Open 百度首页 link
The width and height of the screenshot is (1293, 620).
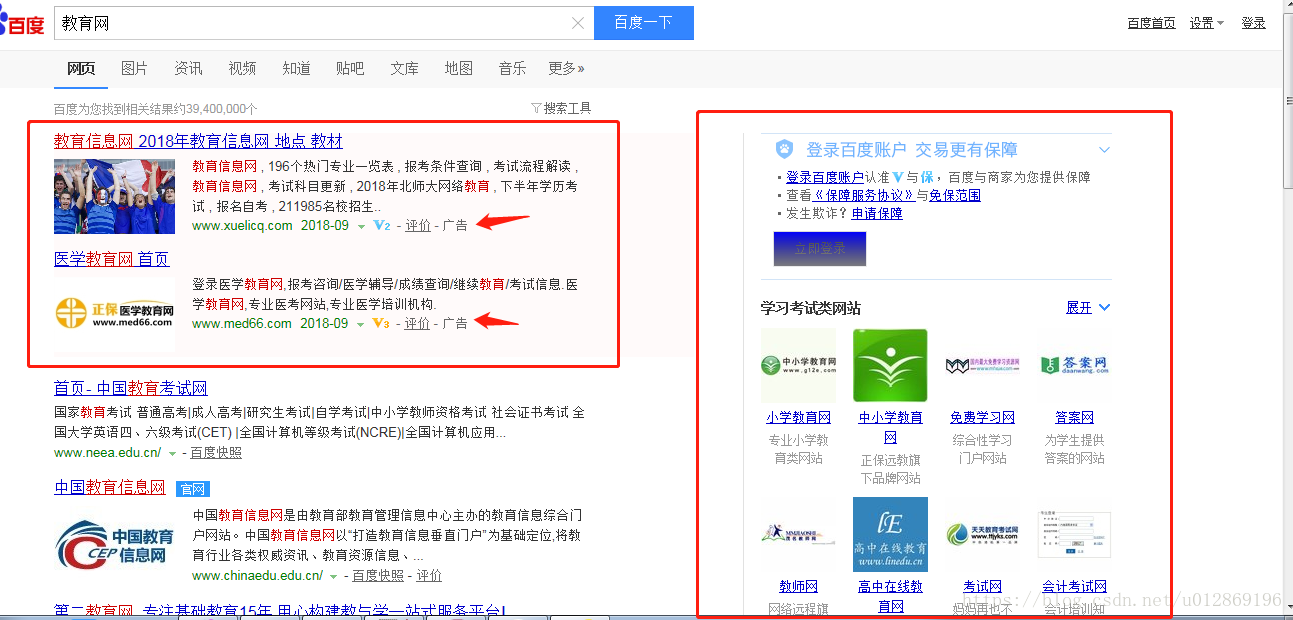(1151, 23)
